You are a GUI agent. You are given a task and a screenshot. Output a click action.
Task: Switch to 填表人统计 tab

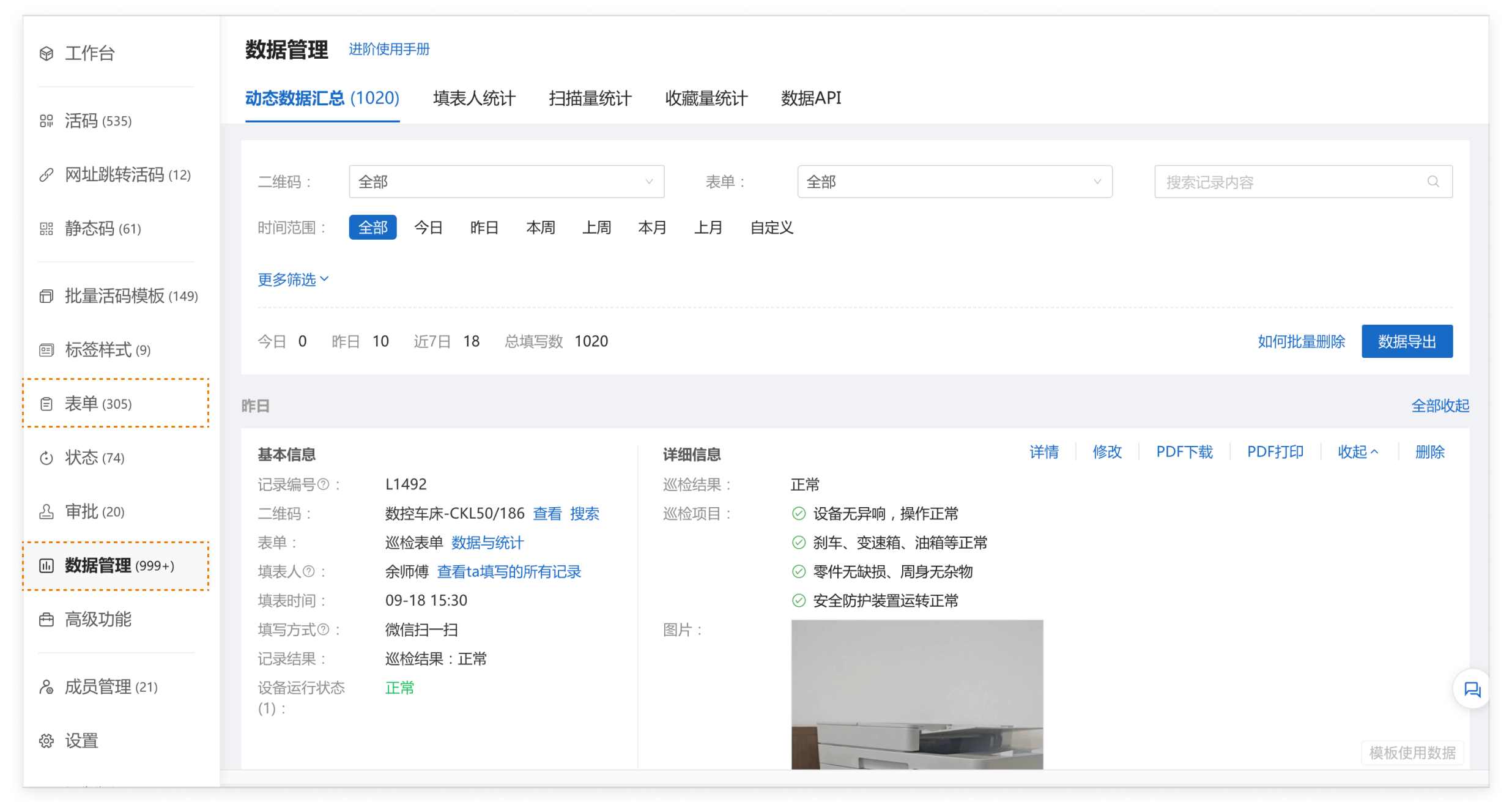(x=474, y=98)
